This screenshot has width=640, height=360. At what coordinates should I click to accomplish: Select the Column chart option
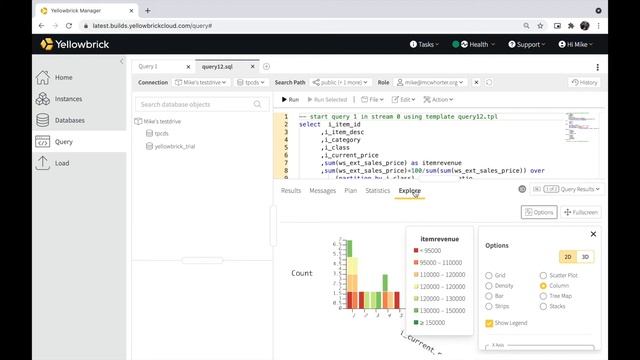click(543, 286)
